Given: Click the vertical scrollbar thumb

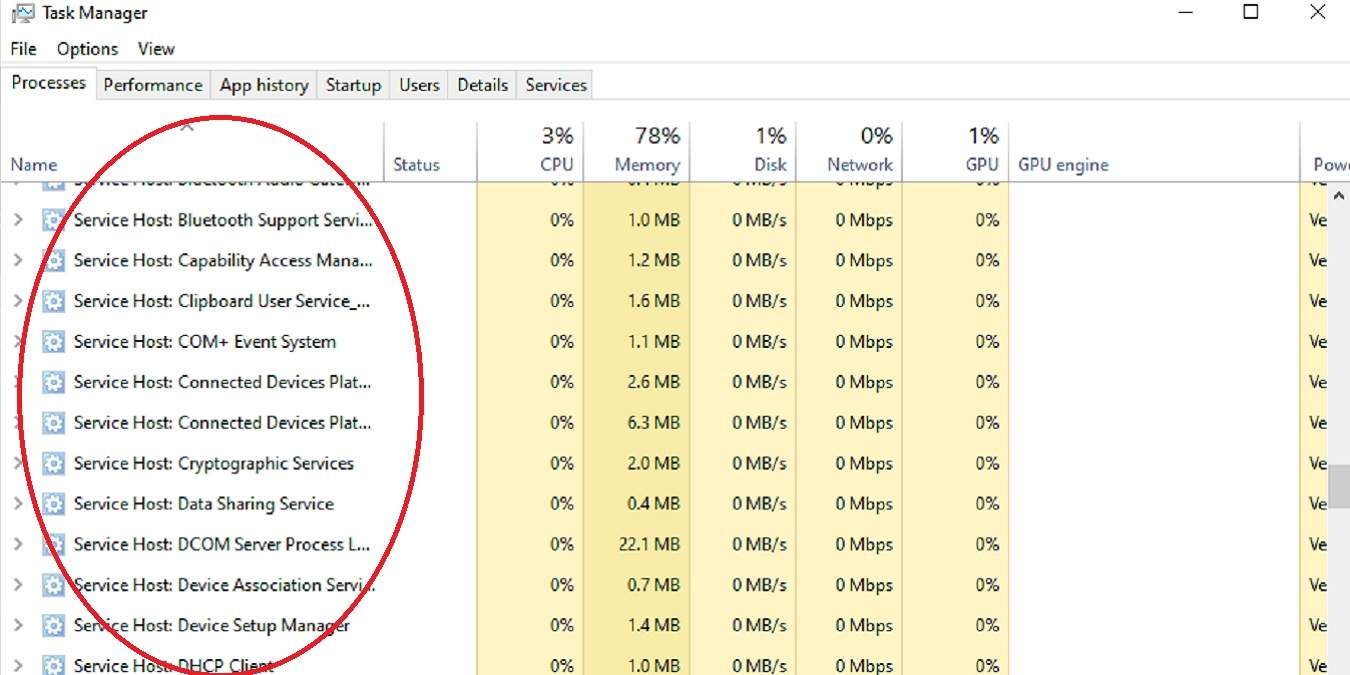Looking at the screenshot, I should [1339, 486].
